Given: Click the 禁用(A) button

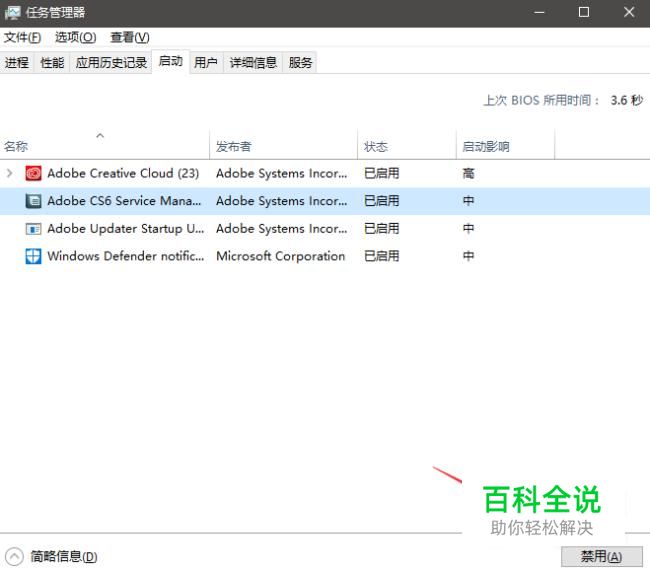Looking at the screenshot, I should [x=601, y=556].
